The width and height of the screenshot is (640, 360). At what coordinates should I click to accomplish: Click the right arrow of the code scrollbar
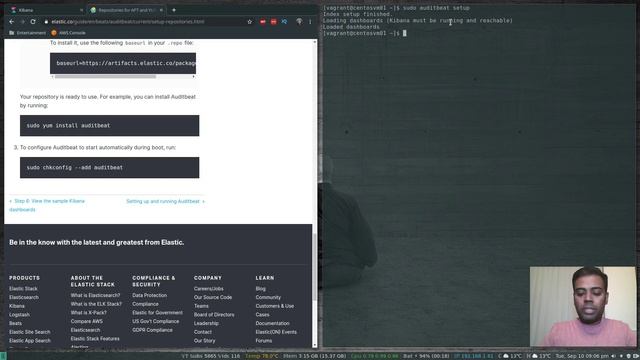click(193, 76)
